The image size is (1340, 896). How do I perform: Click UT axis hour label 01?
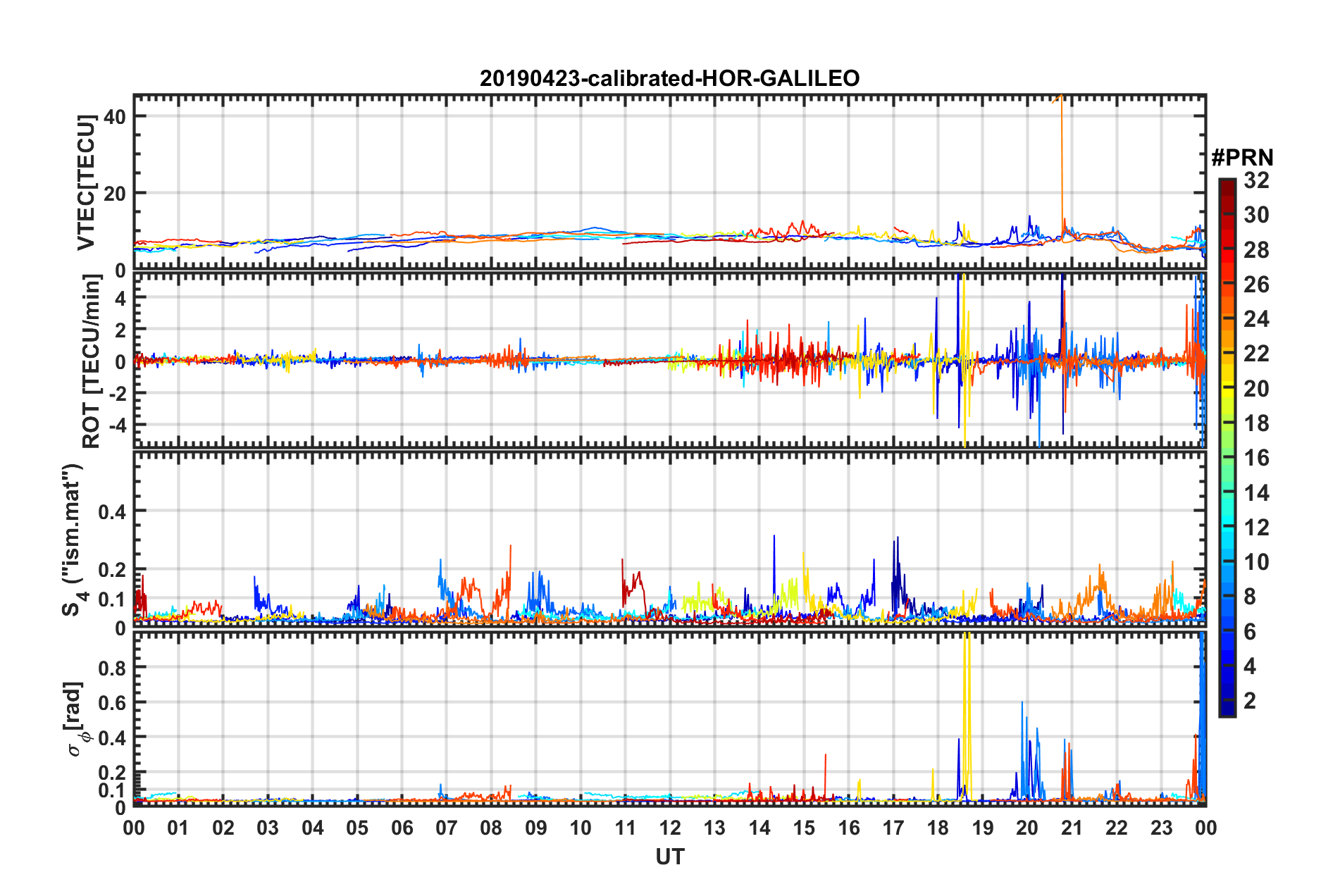(178, 828)
